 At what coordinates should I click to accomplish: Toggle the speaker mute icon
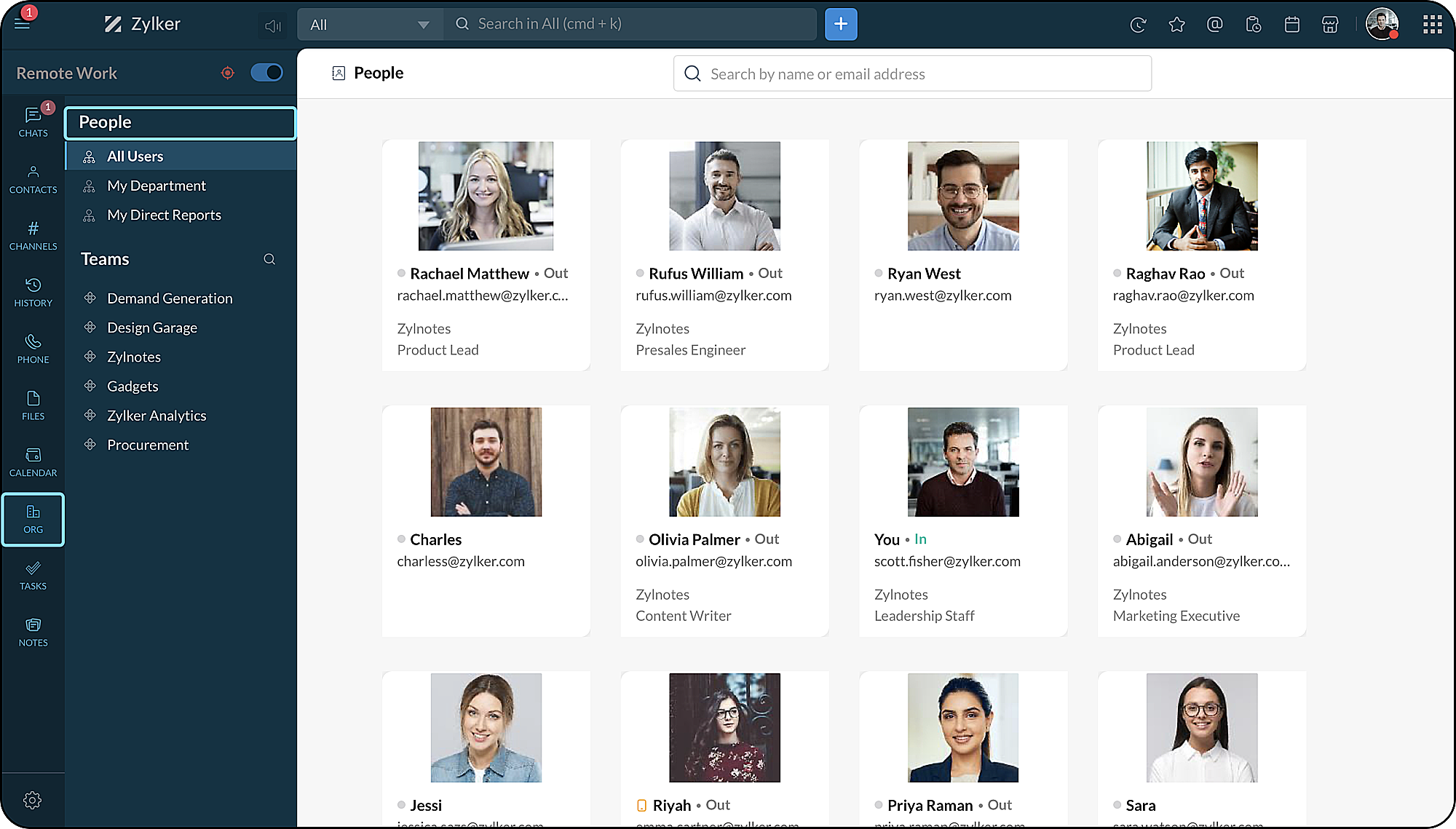[272, 26]
